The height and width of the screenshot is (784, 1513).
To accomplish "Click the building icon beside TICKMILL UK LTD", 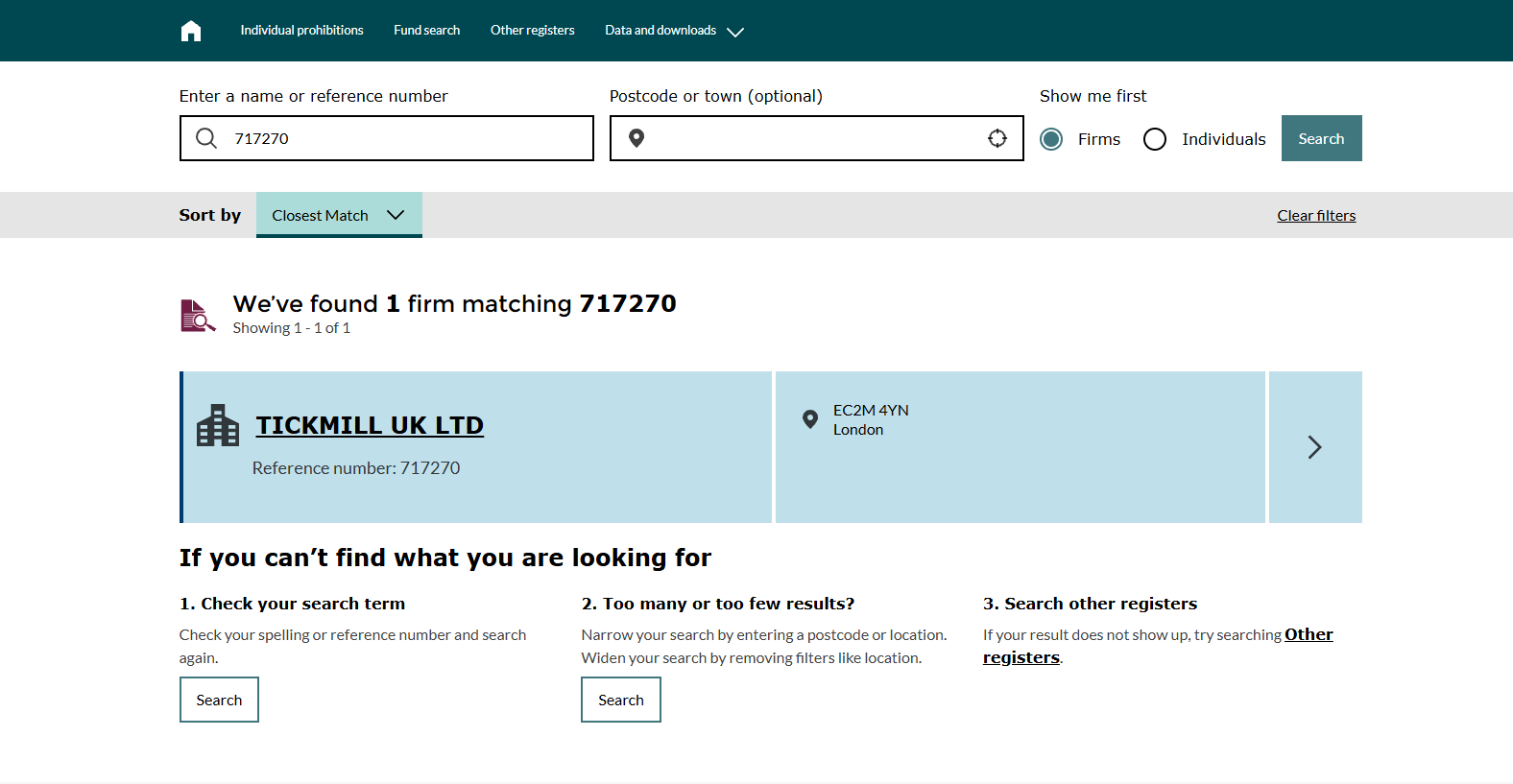I will (218, 425).
